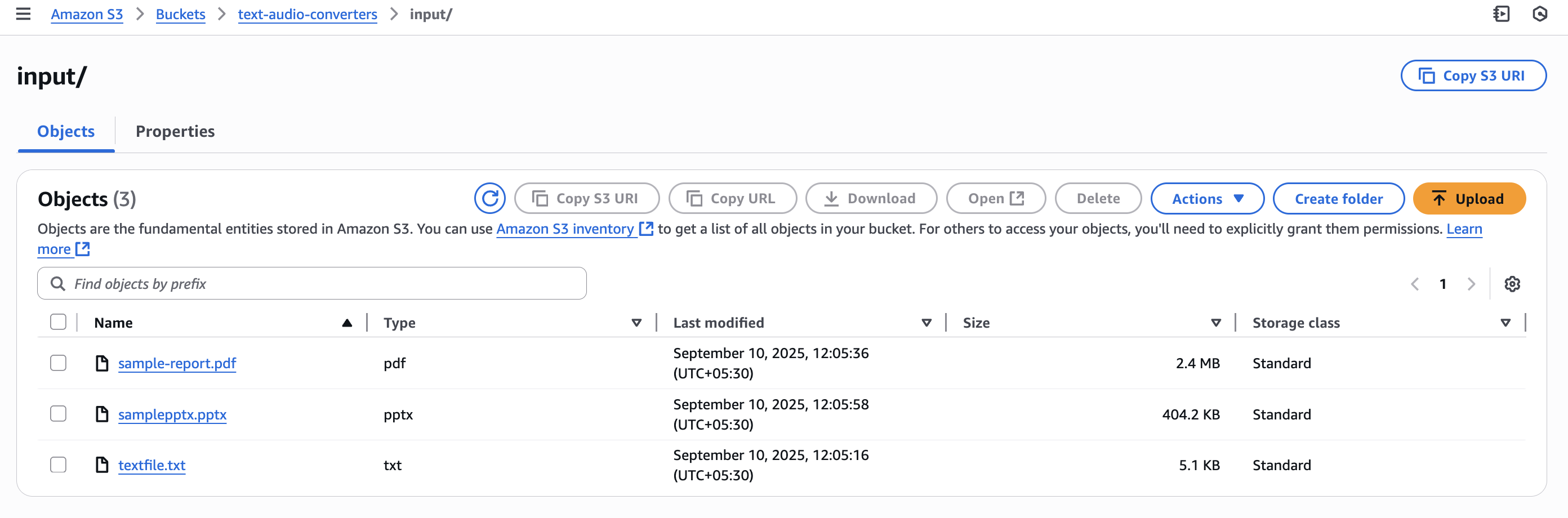1568x518 pixels.
Task: Click the orange Upload button
Action: pyautogui.click(x=1469, y=198)
